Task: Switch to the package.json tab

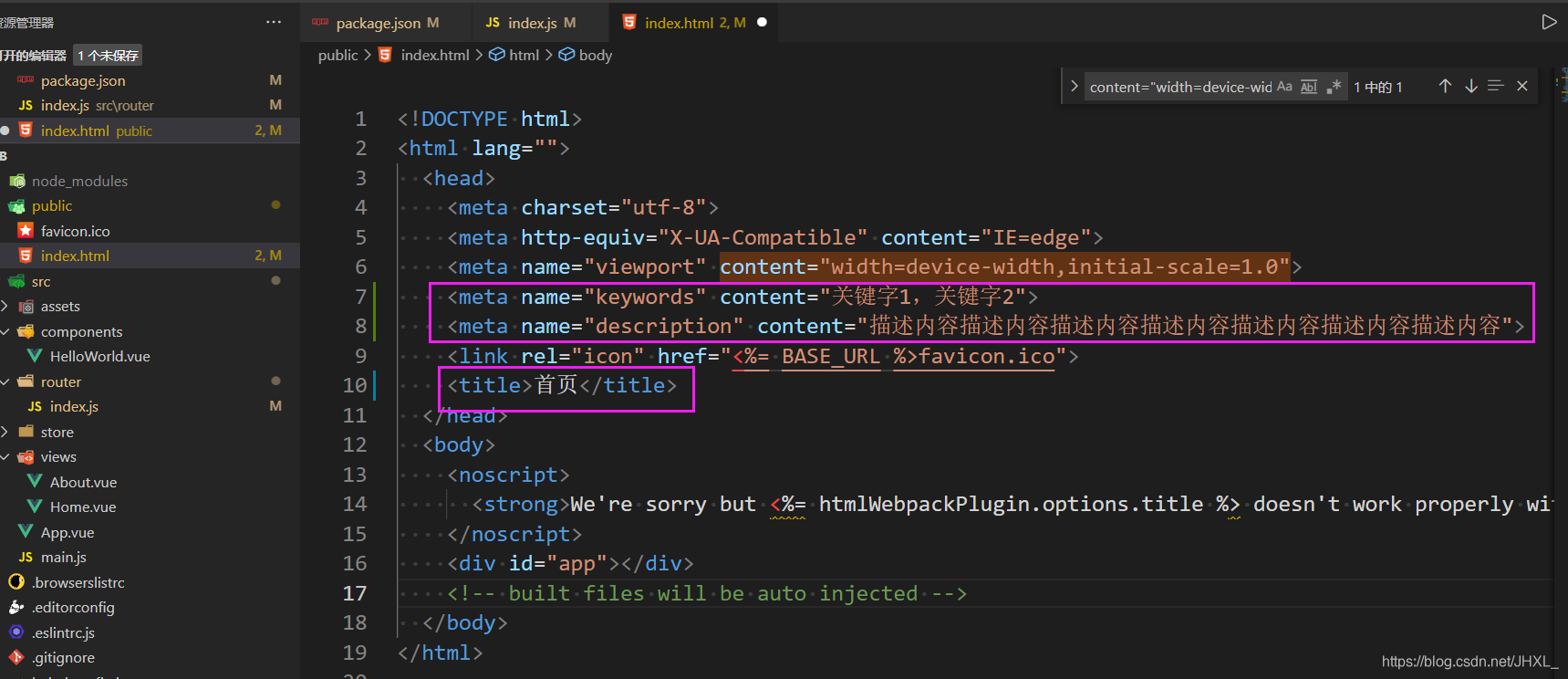Action: pos(387,22)
